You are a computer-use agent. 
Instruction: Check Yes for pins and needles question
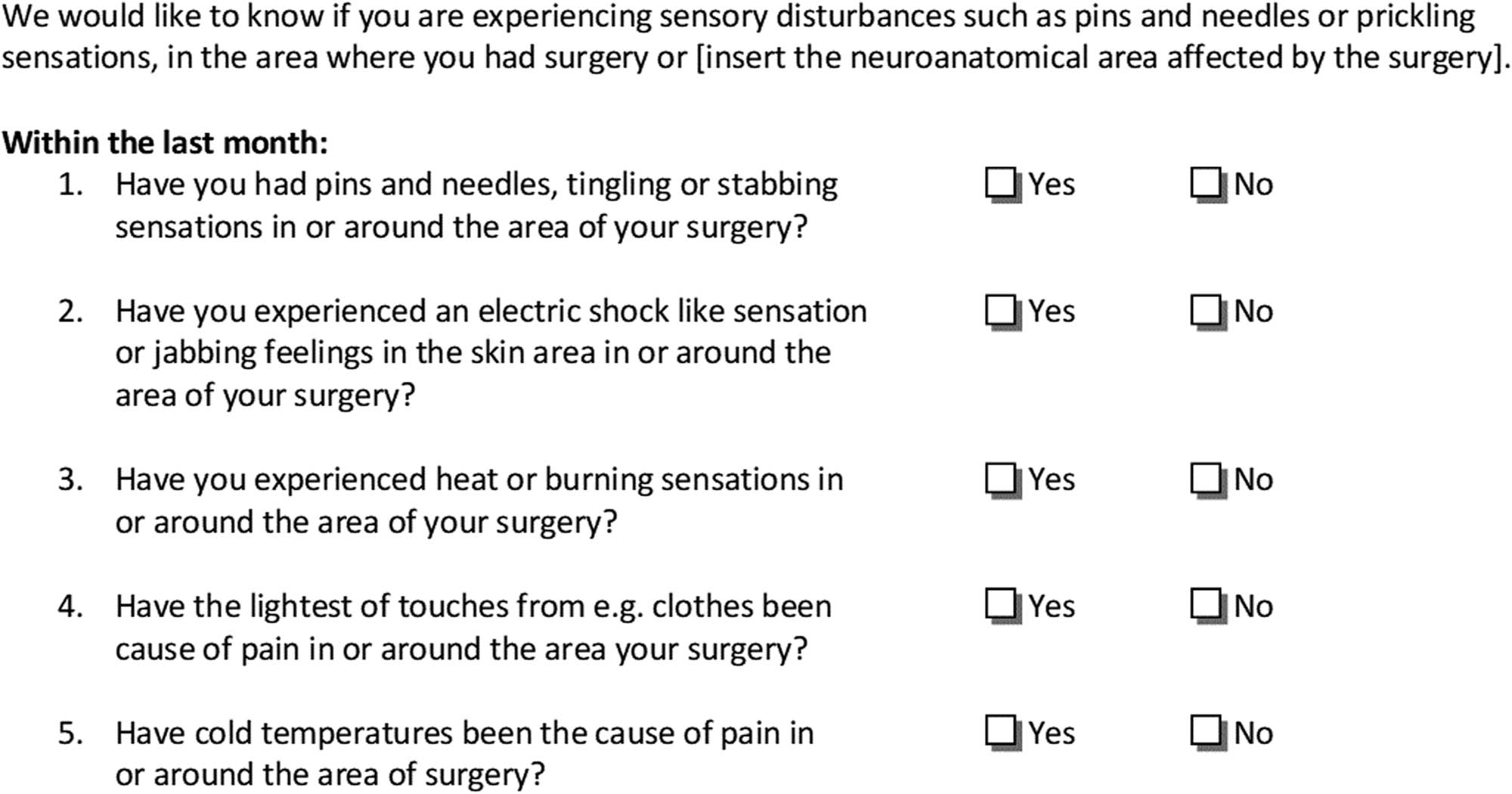1000,183
